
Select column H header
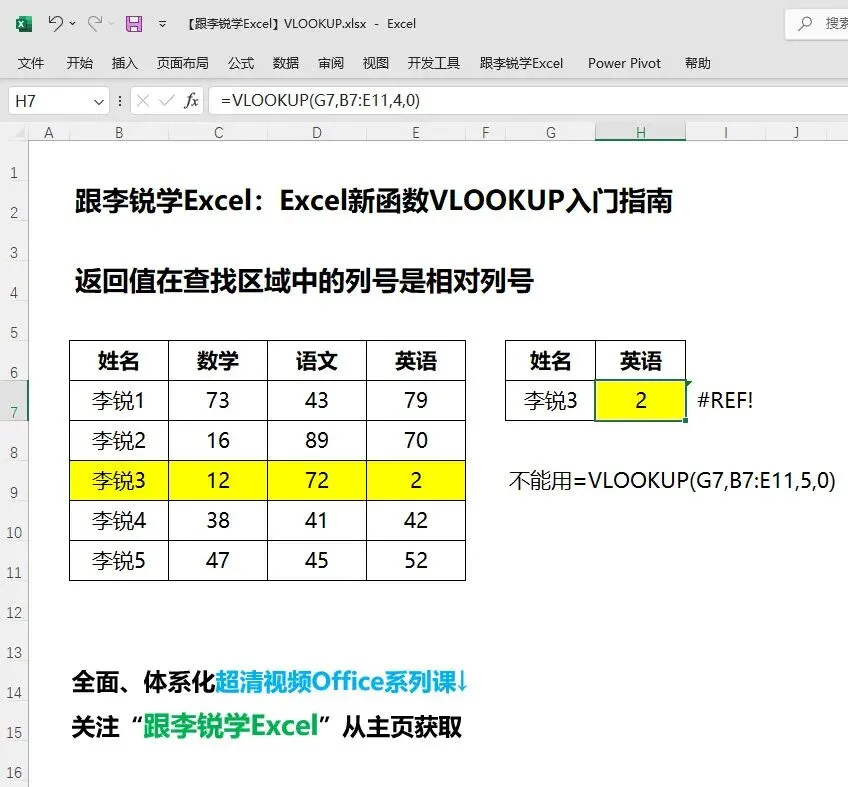click(x=640, y=133)
